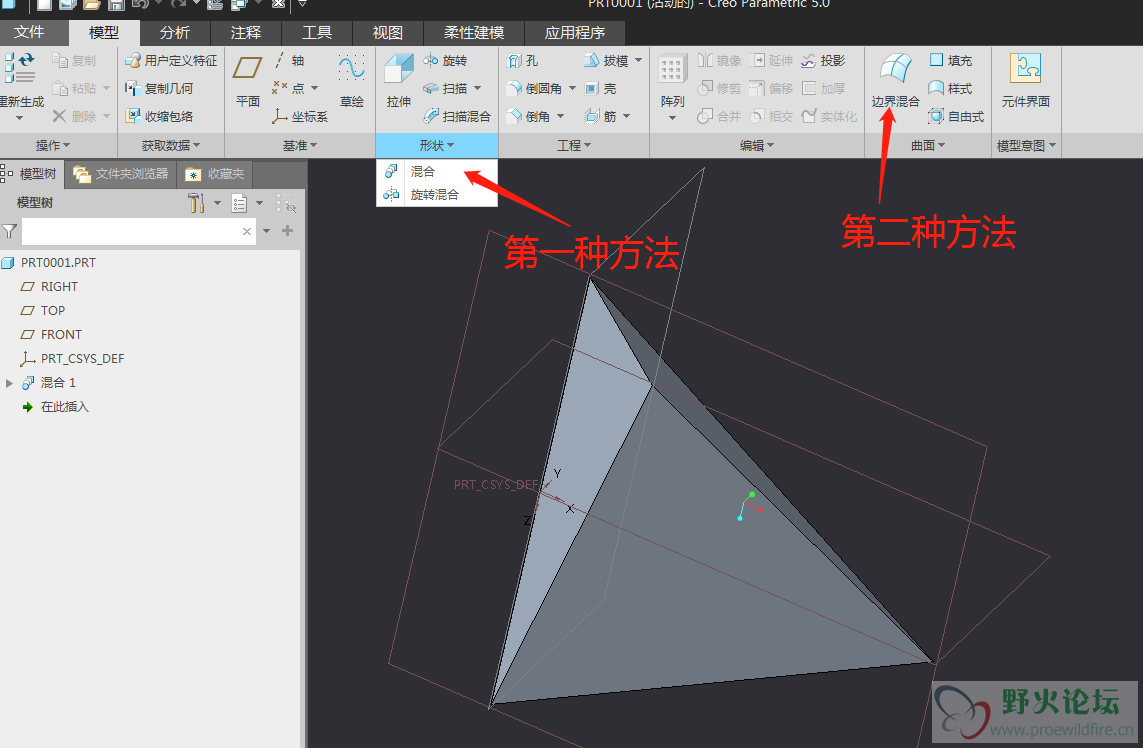Click the 在此插入 insert marker

pos(64,407)
